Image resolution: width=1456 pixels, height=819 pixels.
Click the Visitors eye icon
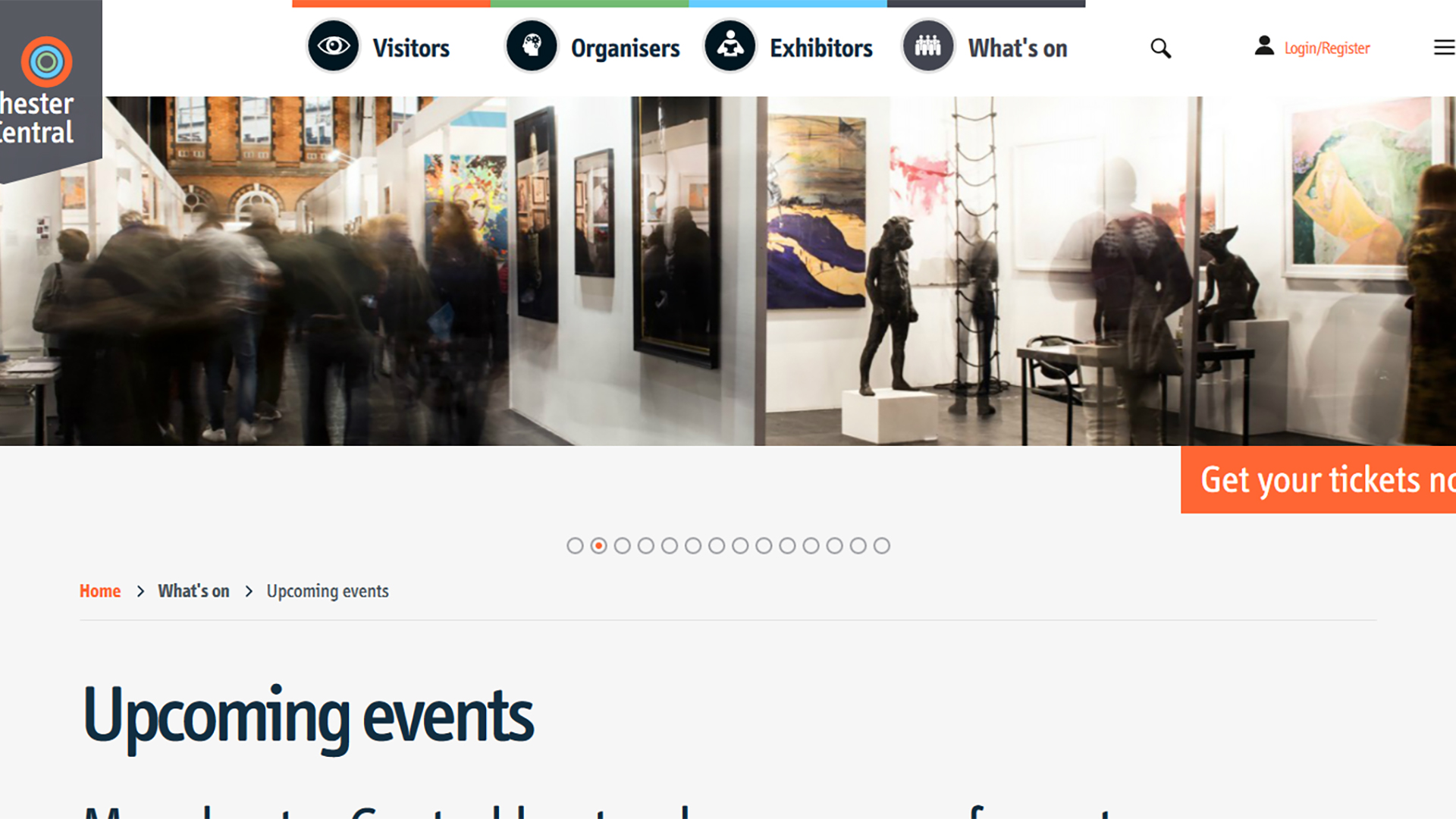click(333, 46)
